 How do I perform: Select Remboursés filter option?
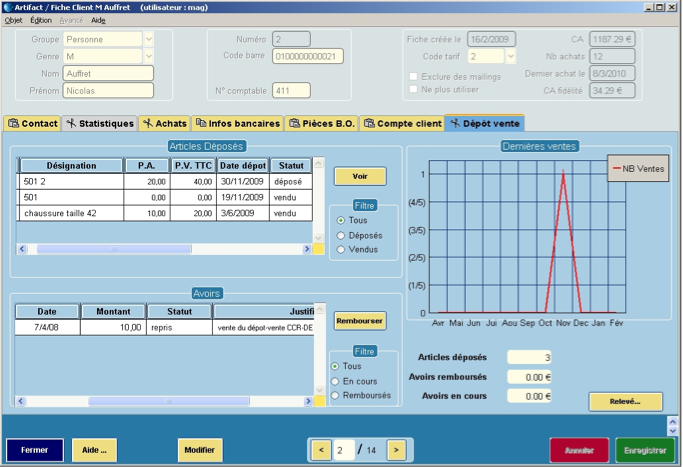click(x=335, y=395)
